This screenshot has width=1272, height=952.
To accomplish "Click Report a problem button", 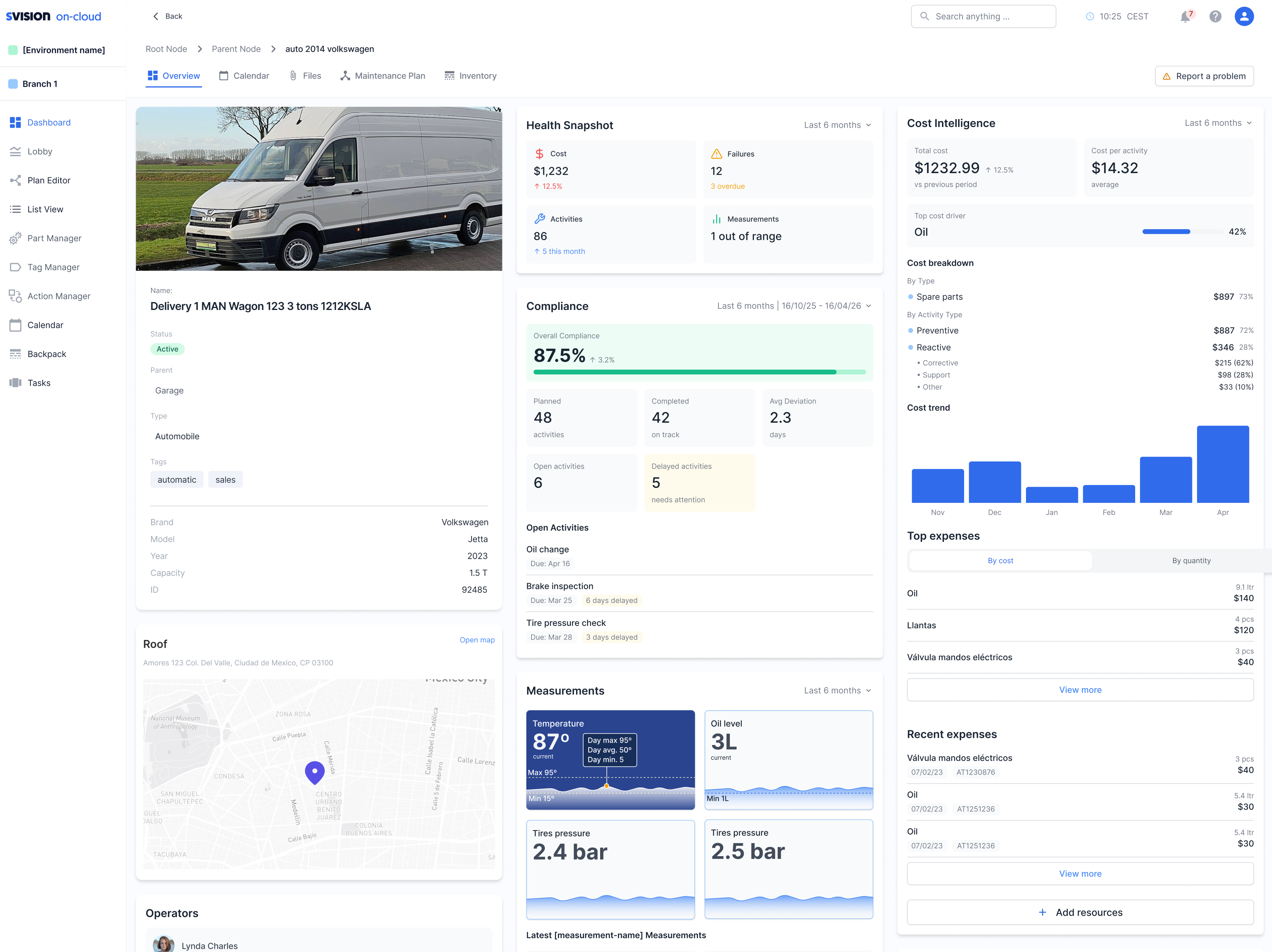I will [x=1204, y=76].
